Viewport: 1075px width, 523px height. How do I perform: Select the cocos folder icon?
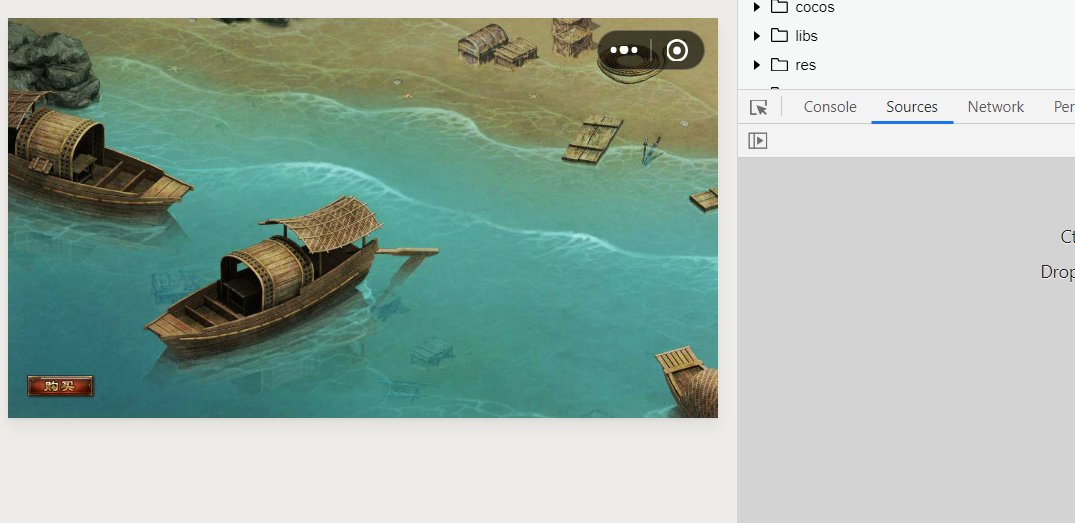[x=779, y=7]
